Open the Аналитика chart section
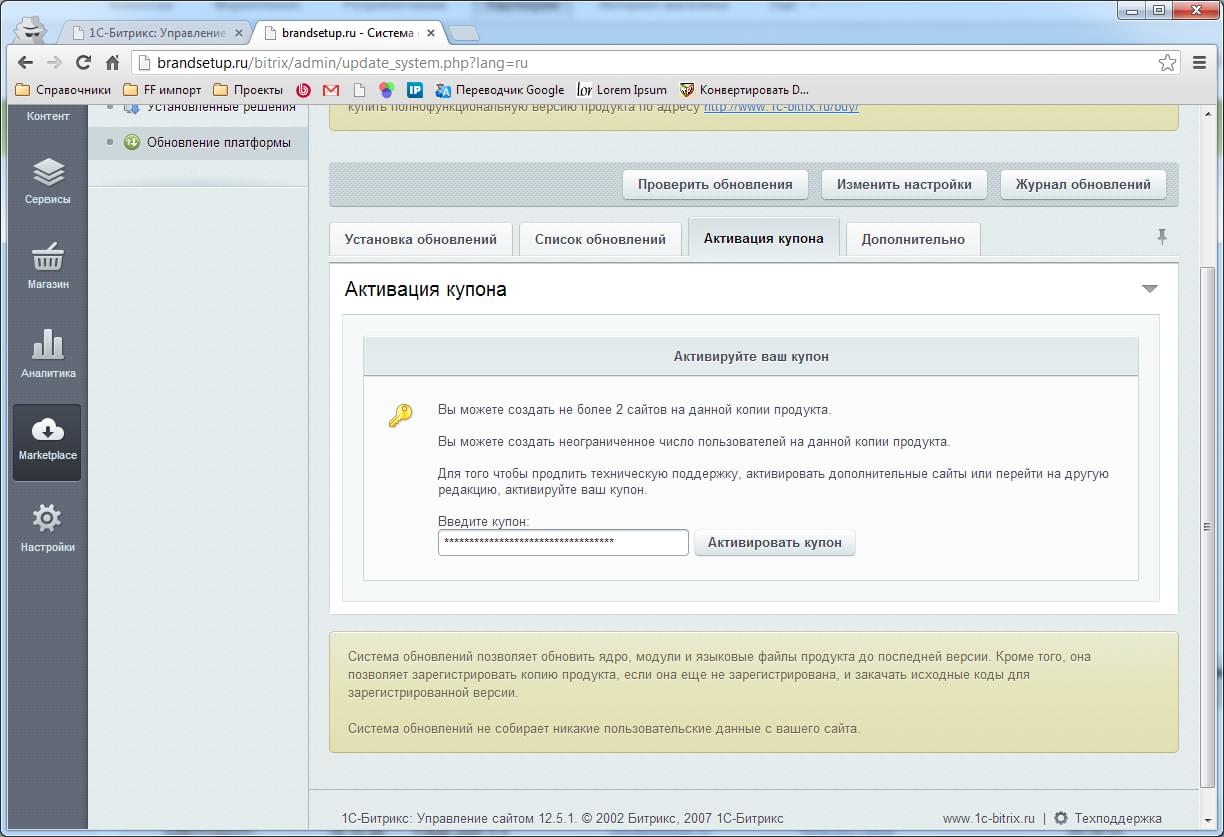1224x837 pixels. (48, 354)
